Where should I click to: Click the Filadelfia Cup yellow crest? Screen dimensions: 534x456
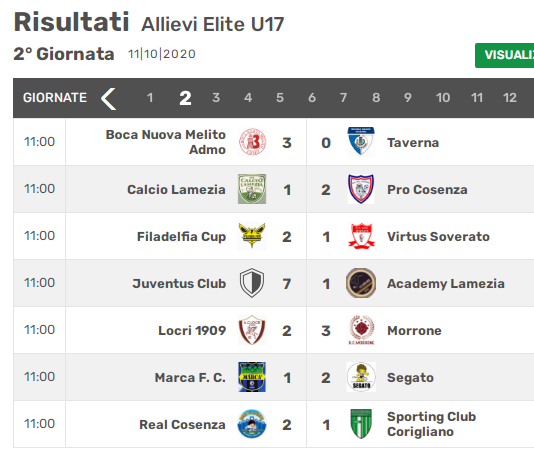pos(252,236)
